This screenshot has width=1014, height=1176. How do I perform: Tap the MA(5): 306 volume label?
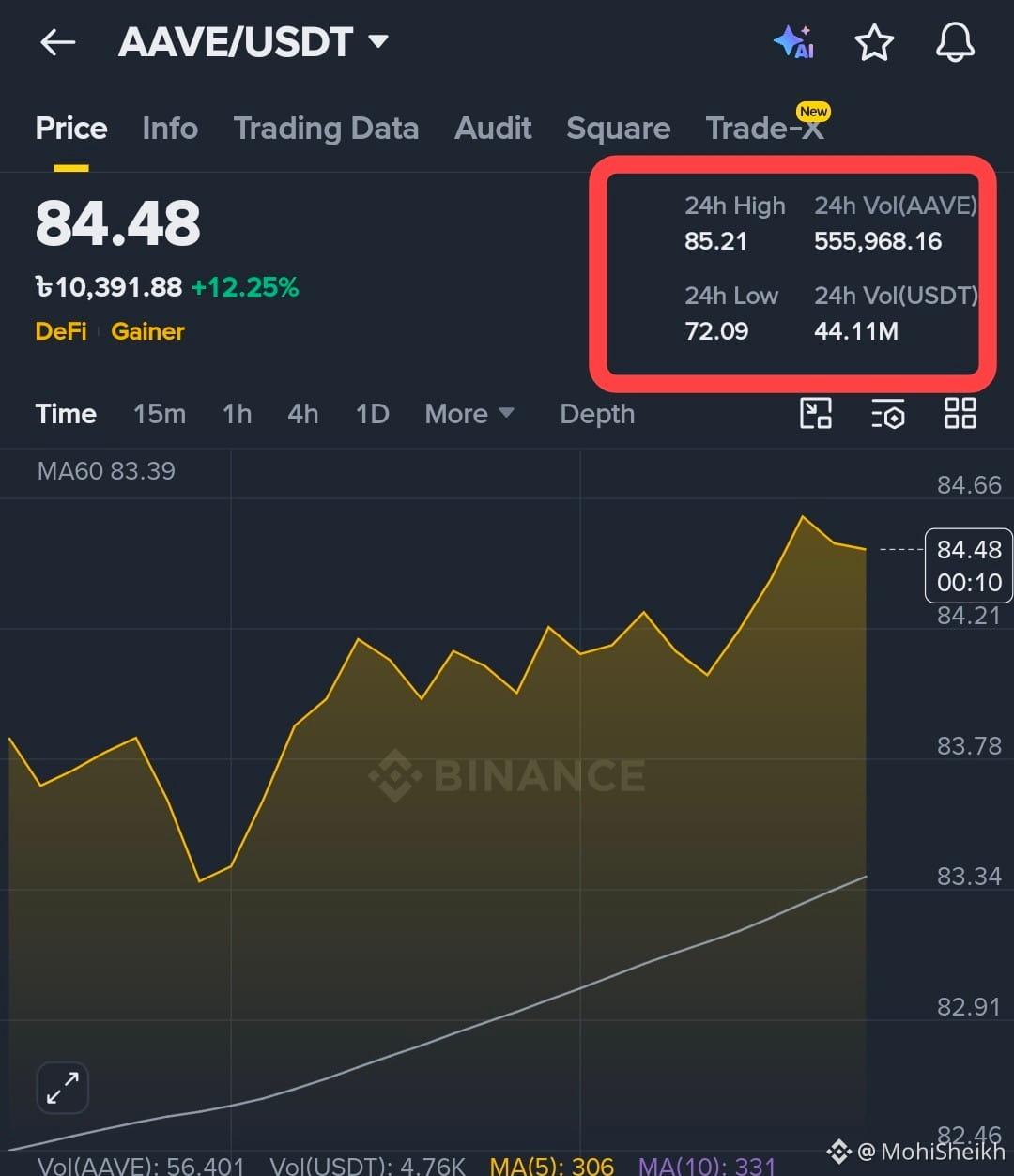pos(552,1166)
